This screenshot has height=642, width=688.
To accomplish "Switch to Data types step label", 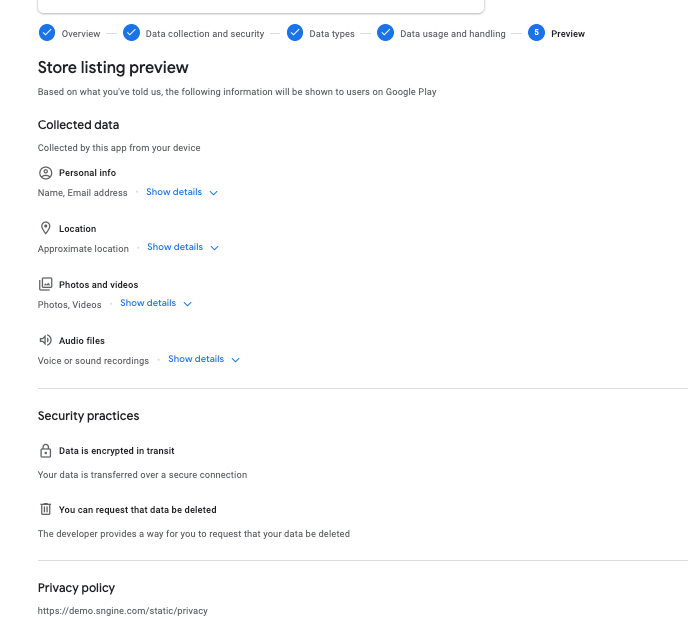I will (x=332, y=34).
